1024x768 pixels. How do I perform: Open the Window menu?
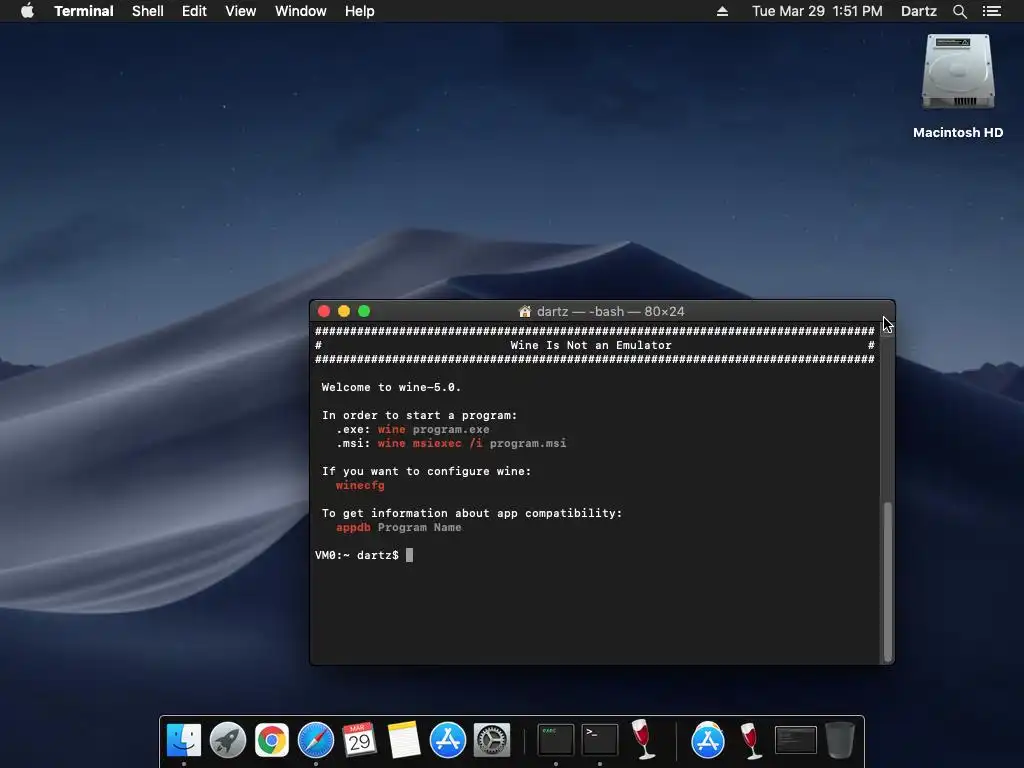(x=300, y=11)
